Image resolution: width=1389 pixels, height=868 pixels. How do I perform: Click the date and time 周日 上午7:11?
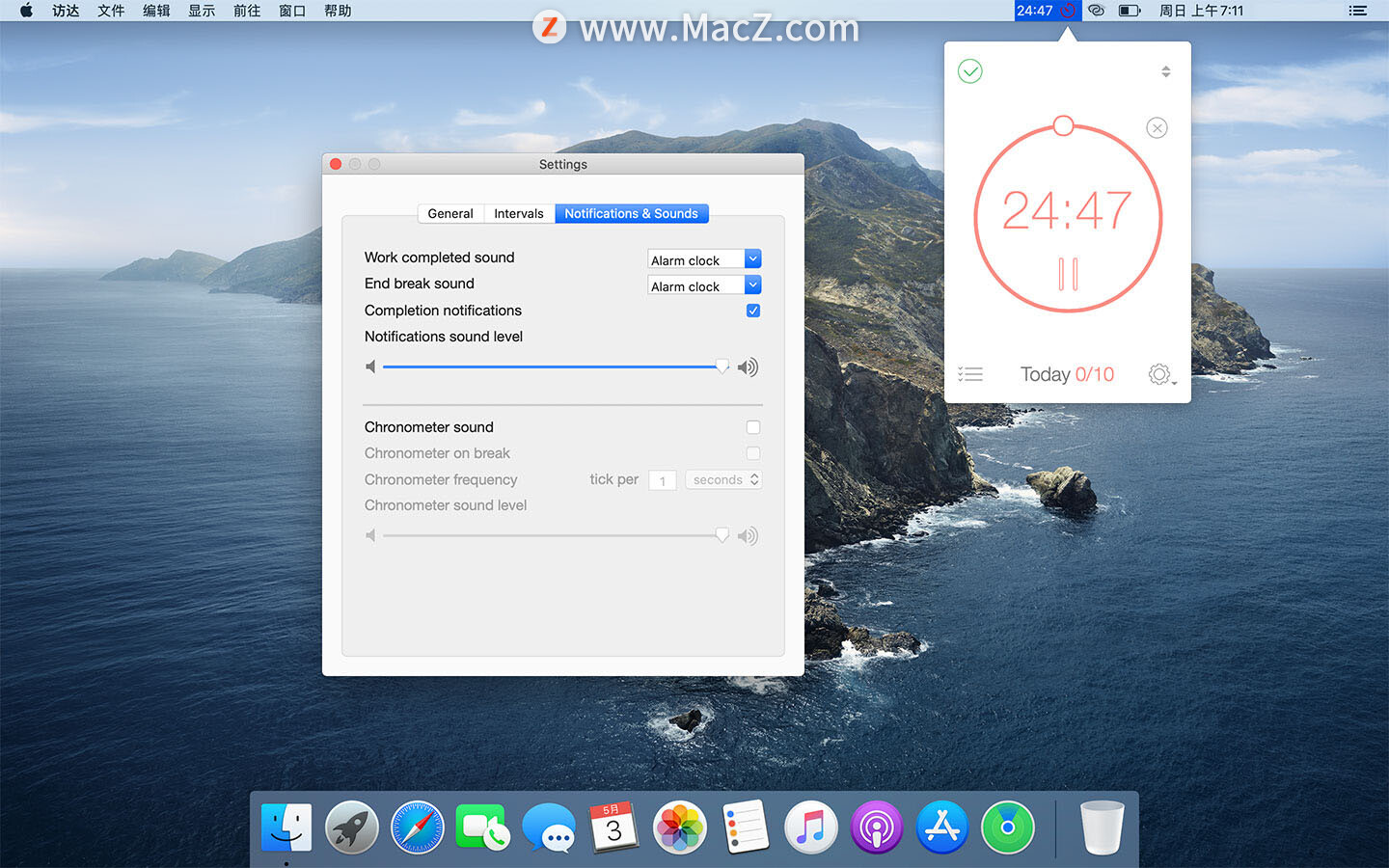click(x=1202, y=11)
